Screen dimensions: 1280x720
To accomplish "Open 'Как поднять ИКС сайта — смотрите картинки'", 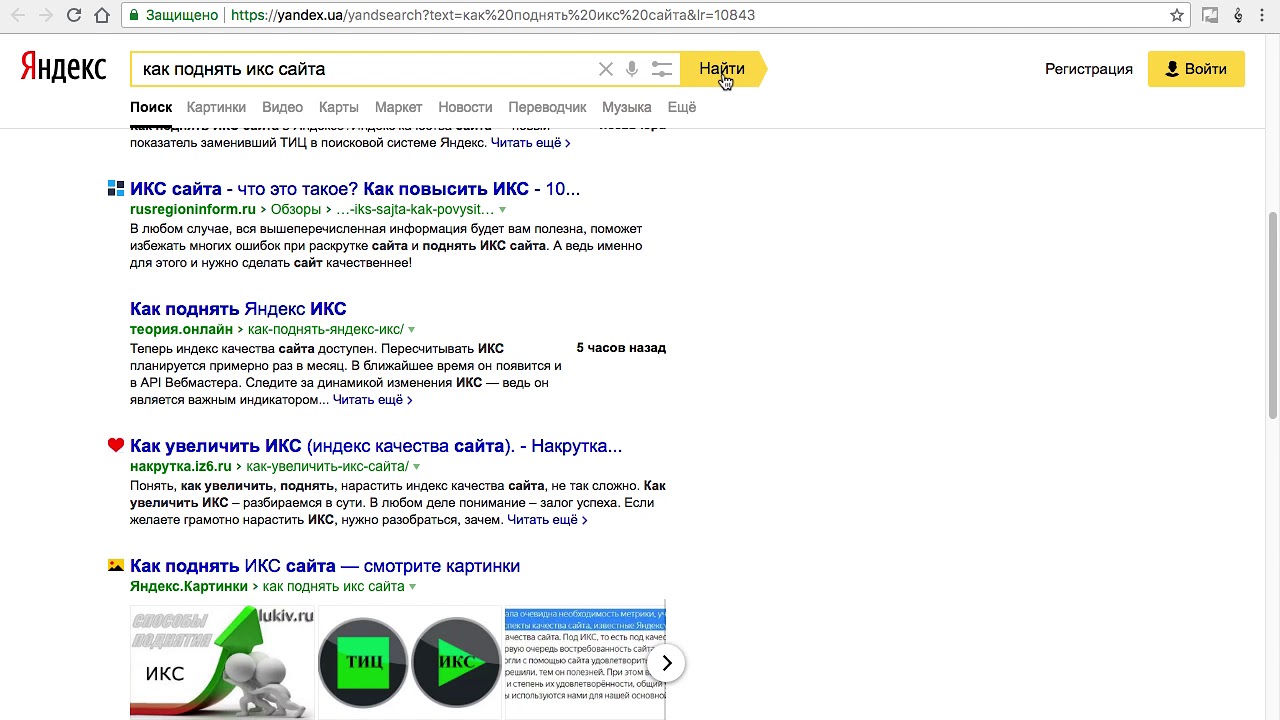I will (325, 566).
